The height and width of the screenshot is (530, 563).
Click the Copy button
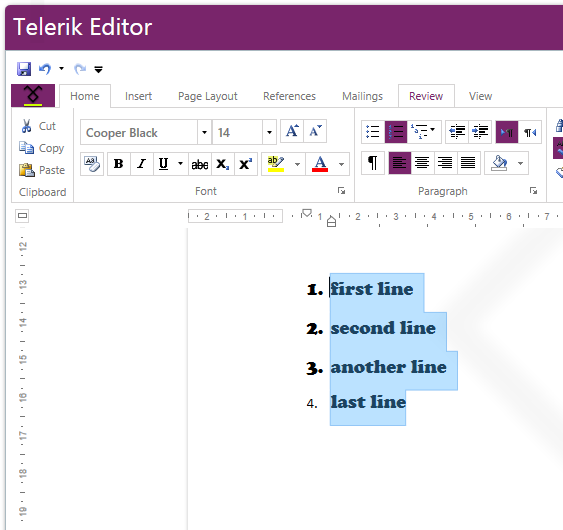coord(42,148)
